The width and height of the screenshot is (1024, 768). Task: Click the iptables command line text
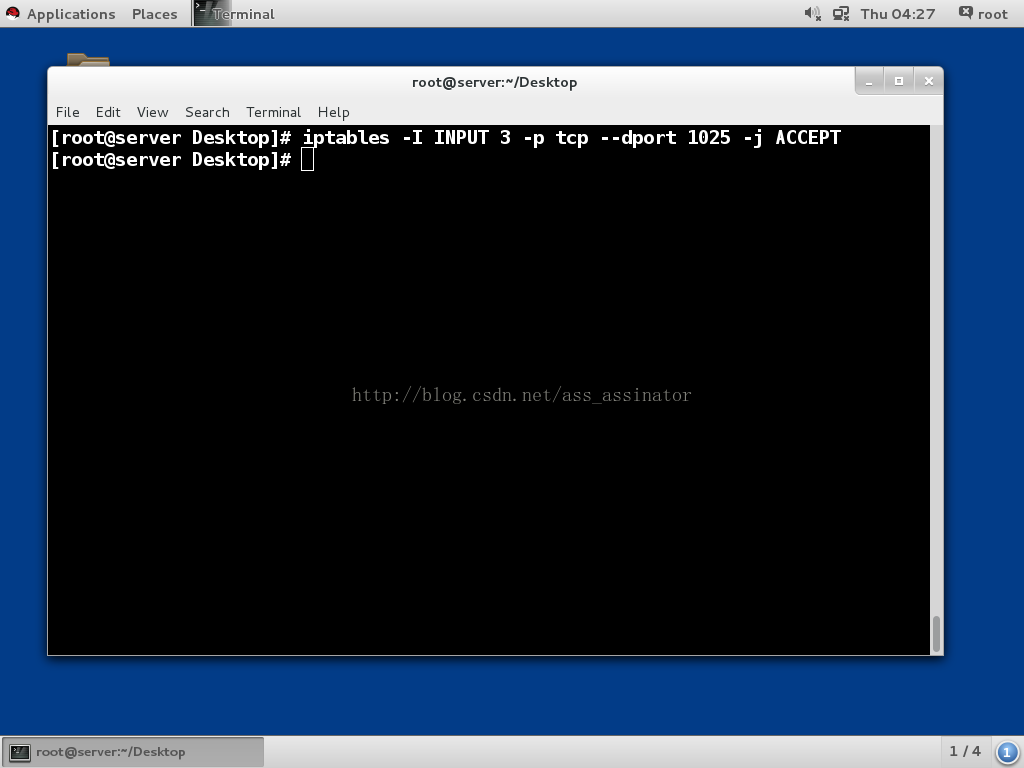click(571, 138)
